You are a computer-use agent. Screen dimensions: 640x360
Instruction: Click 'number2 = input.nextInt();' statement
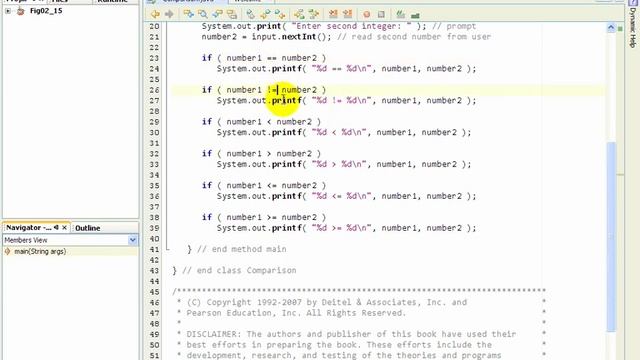click(267, 37)
